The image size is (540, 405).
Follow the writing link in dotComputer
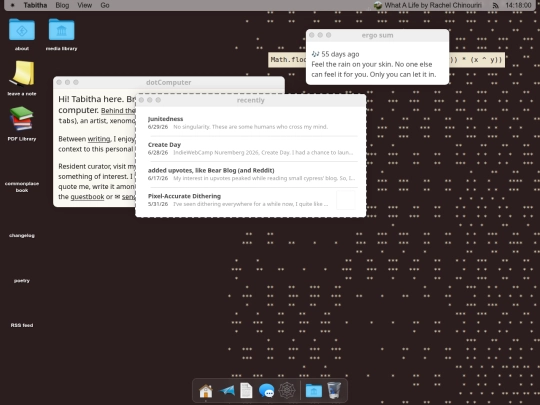click(99, 139)
